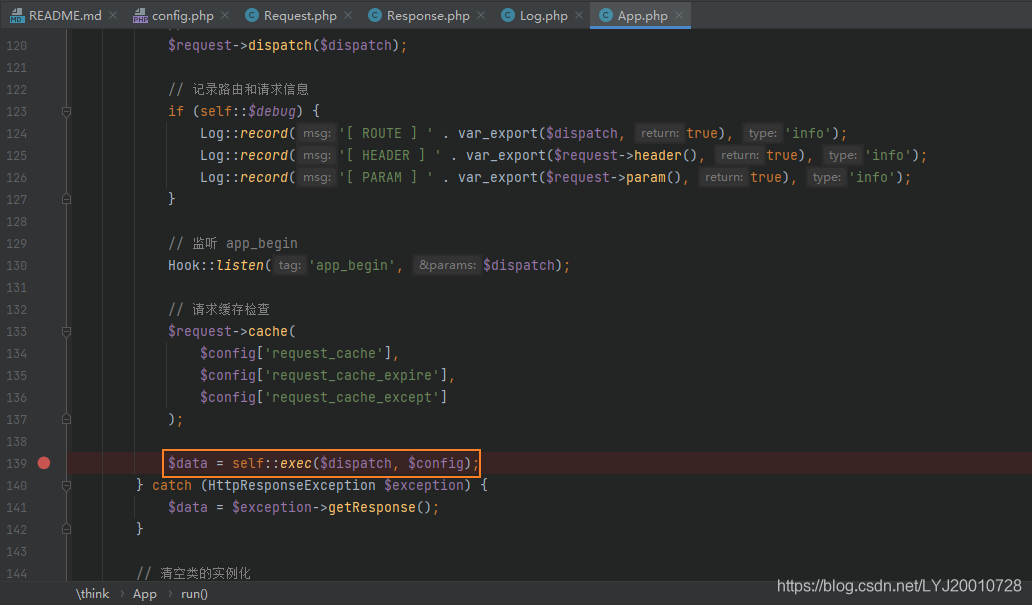Click the '[ PARAM ]' string literal
This screenshot has width=1032, height=605.
pos(386,177)
